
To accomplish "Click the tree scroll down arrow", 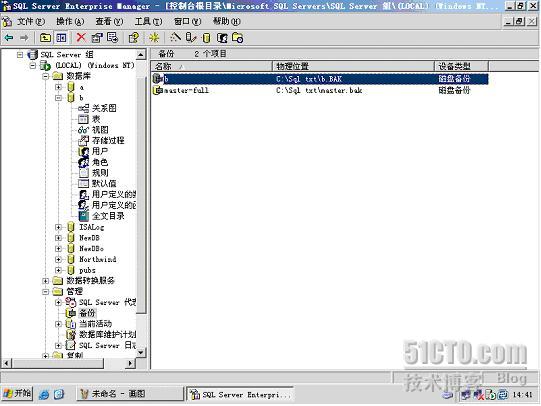I will (x=141, y=352).
